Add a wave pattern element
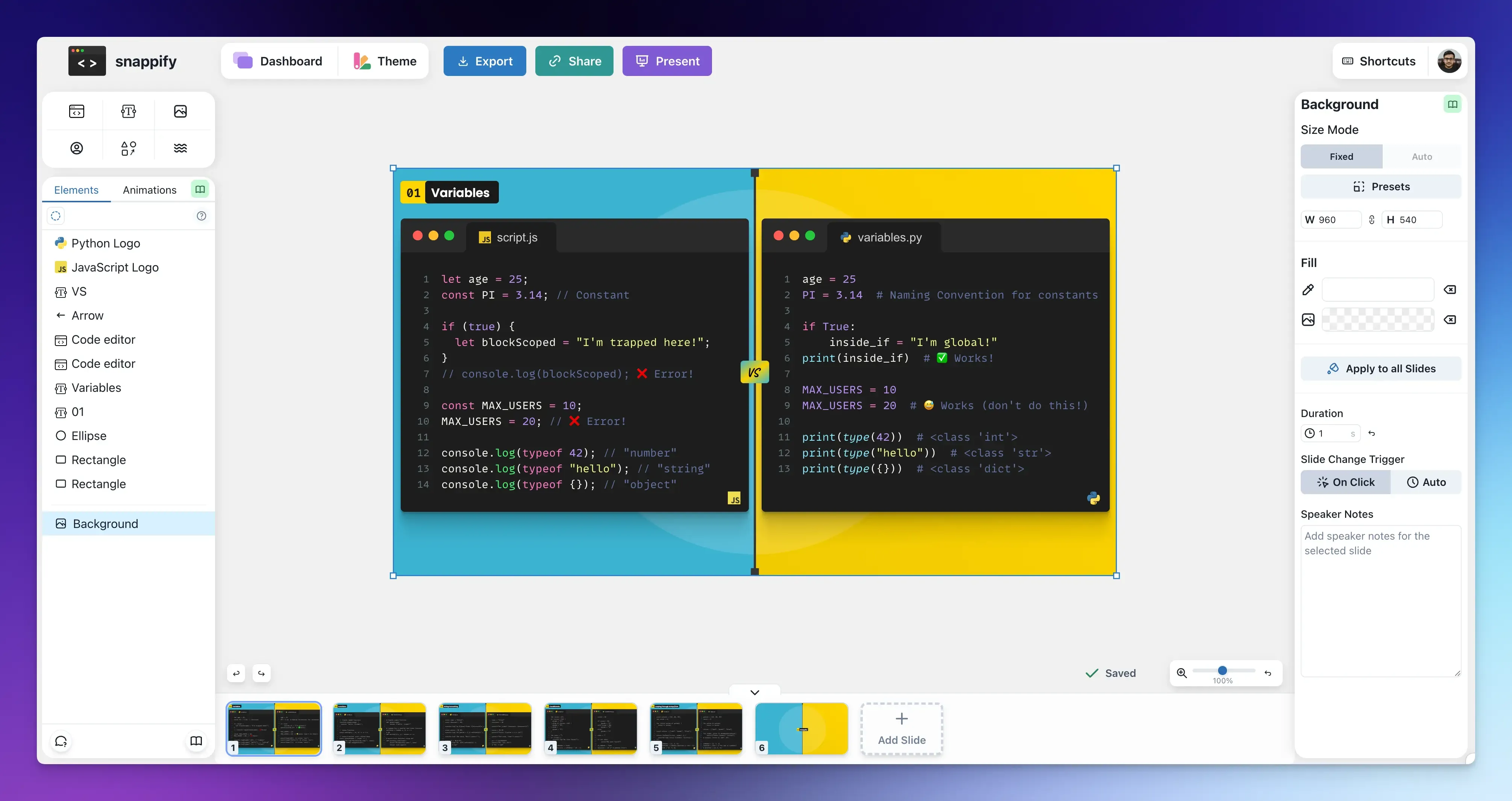 180,148
